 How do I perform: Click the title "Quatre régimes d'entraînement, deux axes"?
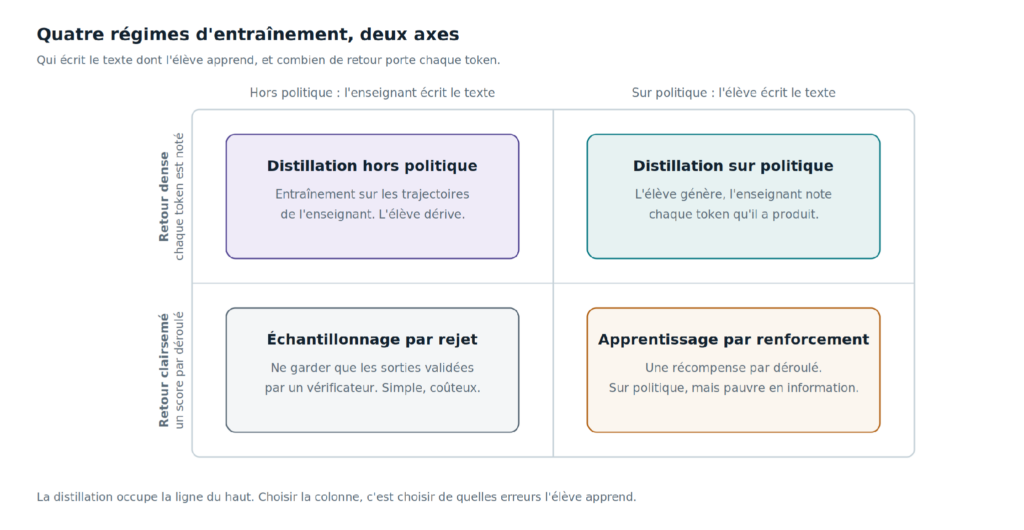(248, 35)
